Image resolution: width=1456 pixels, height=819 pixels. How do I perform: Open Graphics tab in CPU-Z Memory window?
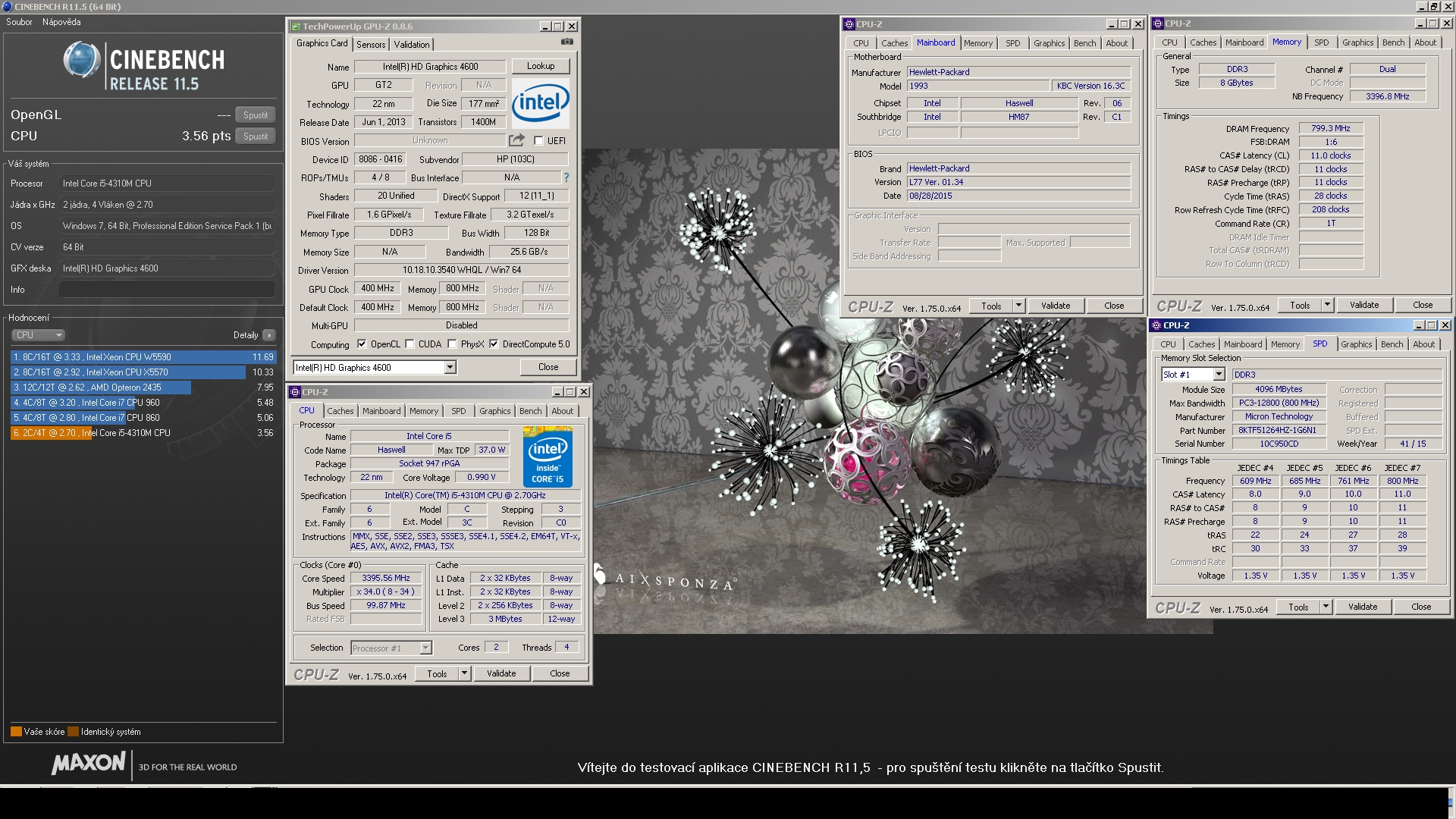point(1357,42)
